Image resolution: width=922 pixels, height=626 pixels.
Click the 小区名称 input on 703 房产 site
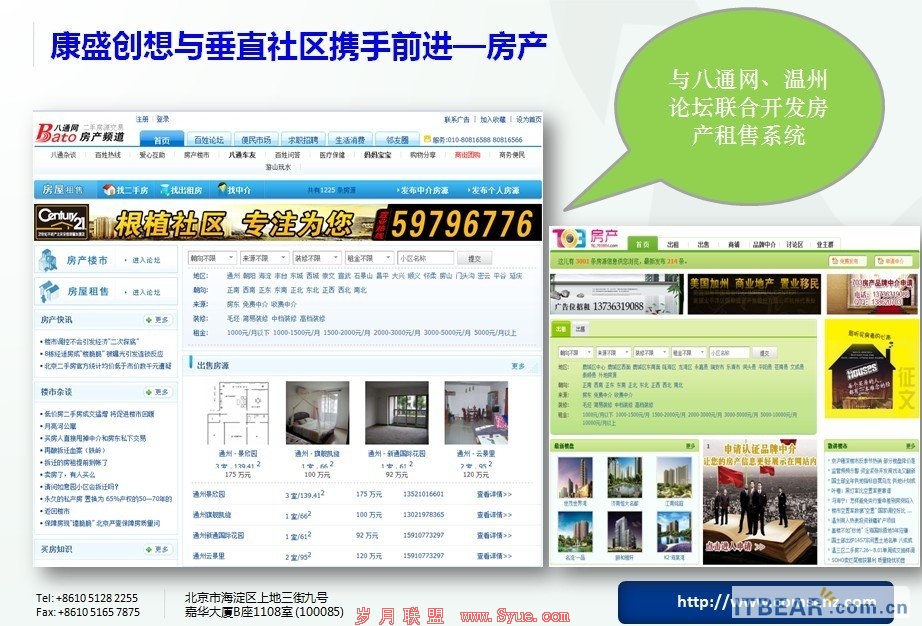click(729, 353)
